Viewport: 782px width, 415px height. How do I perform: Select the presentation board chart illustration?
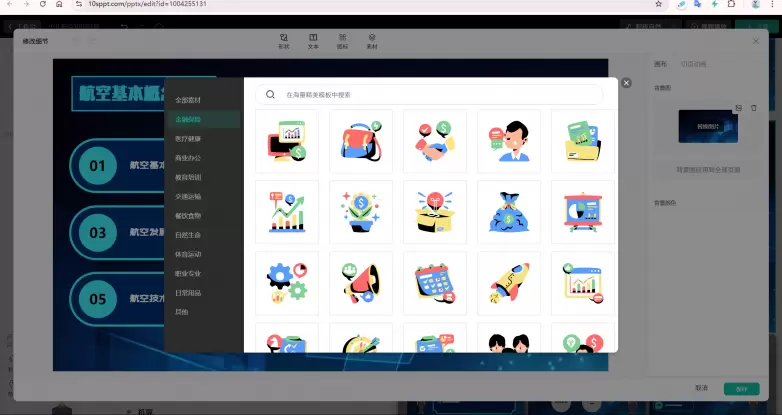coord(582,212)
